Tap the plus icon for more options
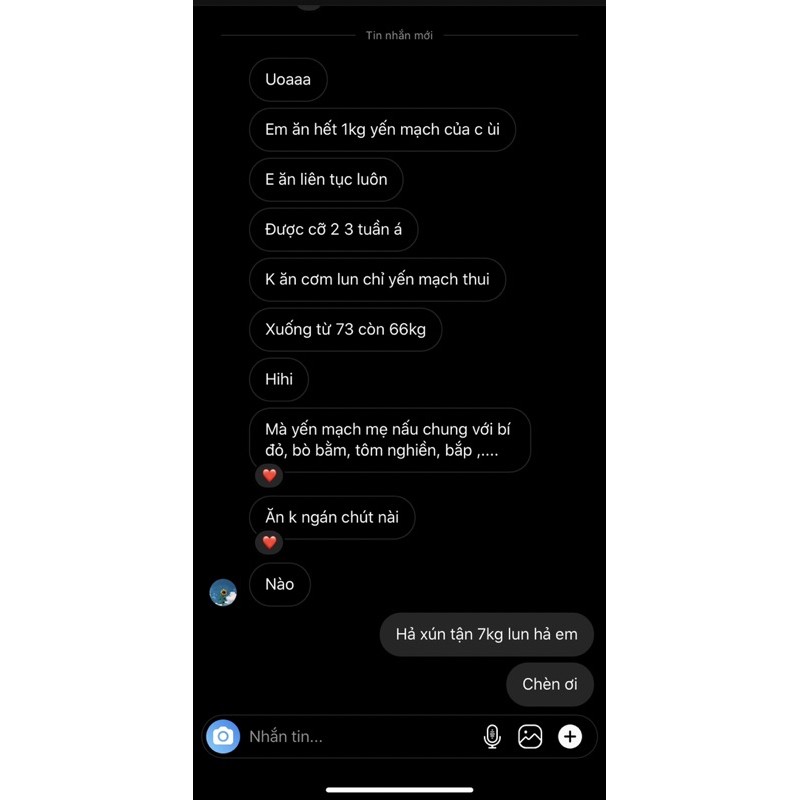 click(x=570, y=736)
